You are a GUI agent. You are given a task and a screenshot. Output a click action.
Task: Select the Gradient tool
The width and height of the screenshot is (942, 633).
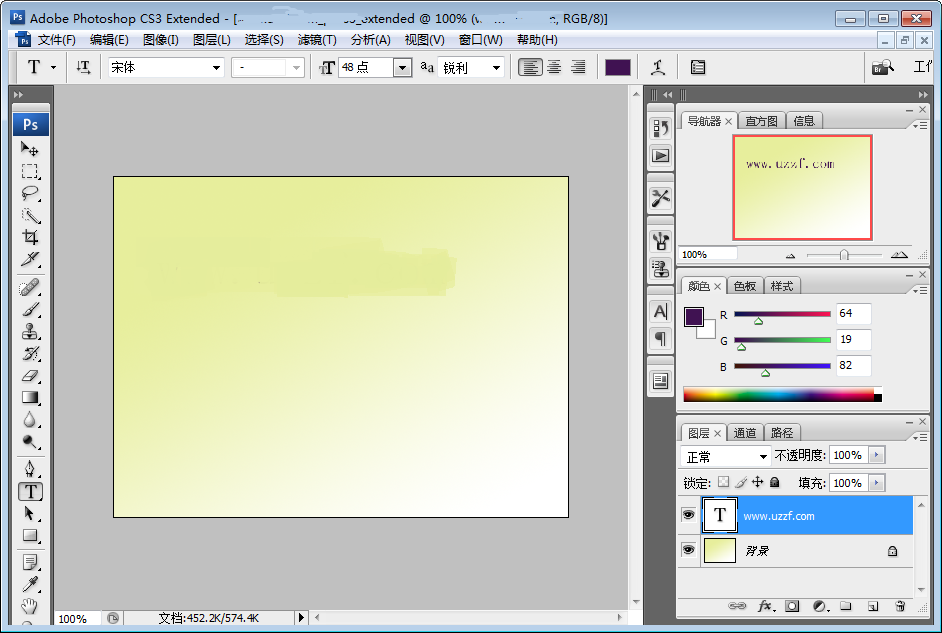30,398
